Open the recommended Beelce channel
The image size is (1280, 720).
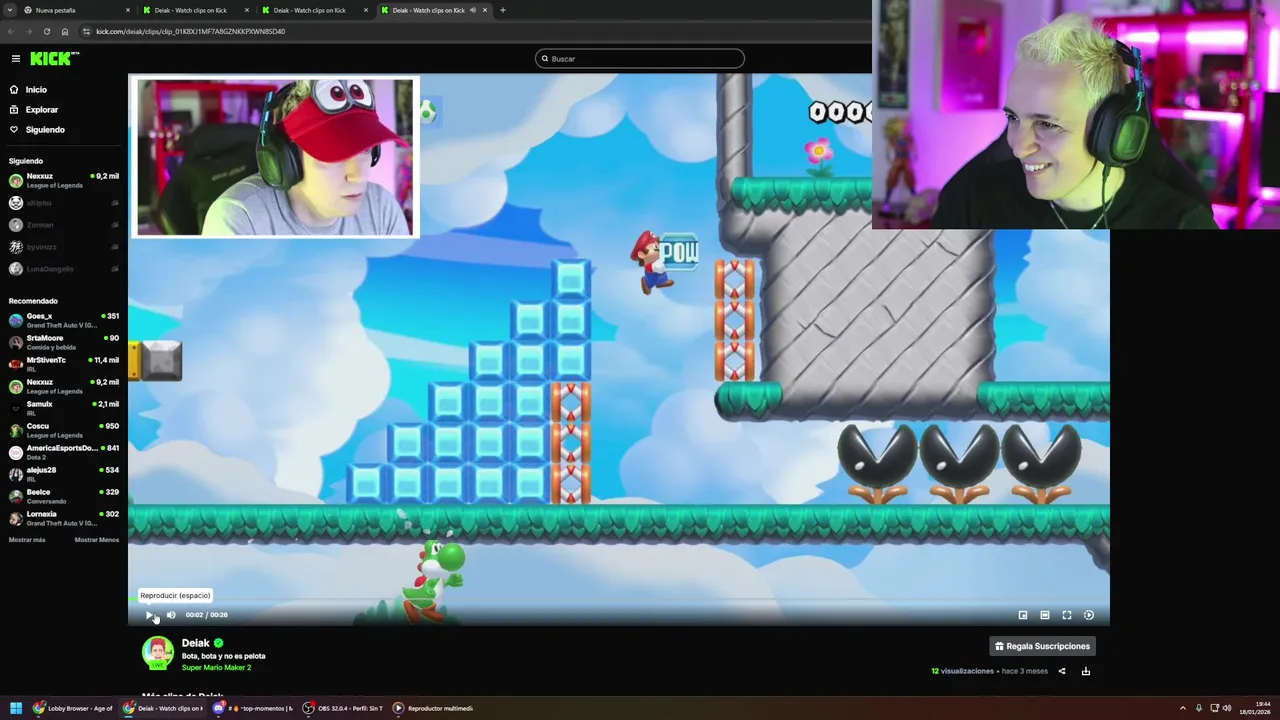point(64,496)
